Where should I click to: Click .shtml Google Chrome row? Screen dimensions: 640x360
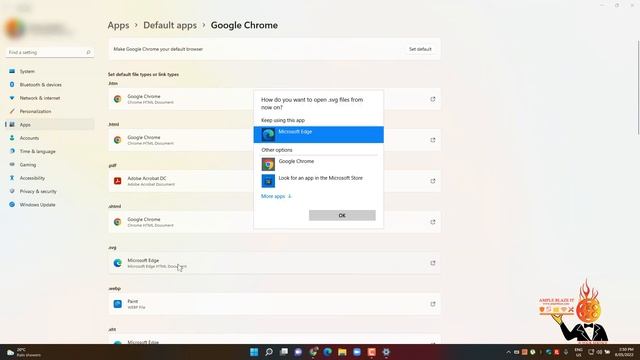(x=274, y=222)
